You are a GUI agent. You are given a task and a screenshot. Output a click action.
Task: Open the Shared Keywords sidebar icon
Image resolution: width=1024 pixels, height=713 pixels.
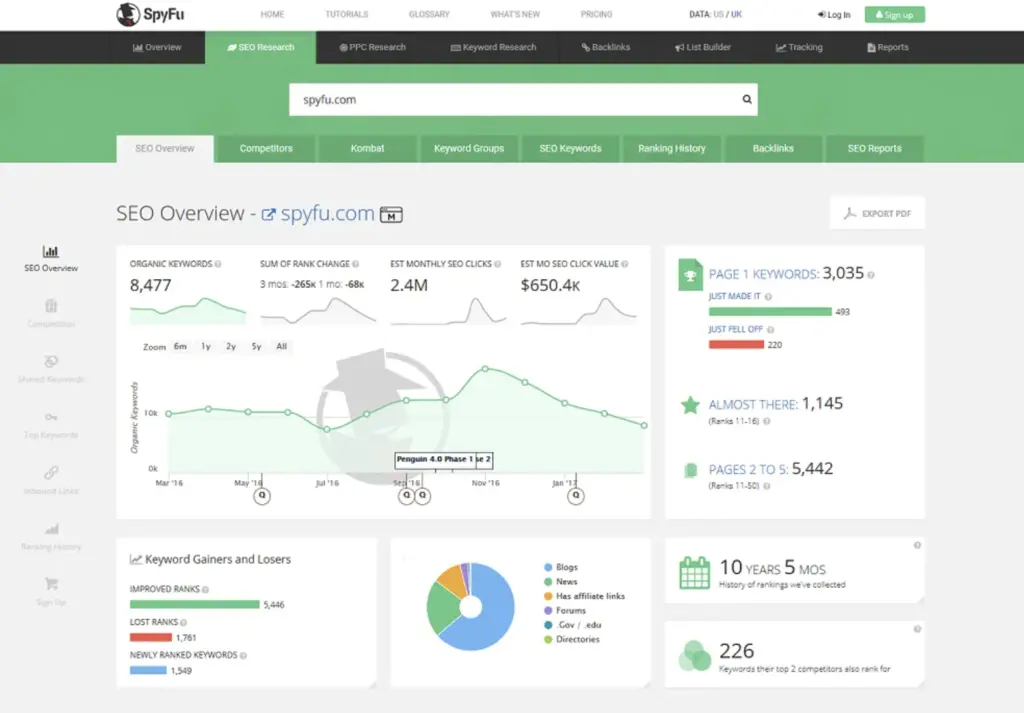(x=51, y=361)
